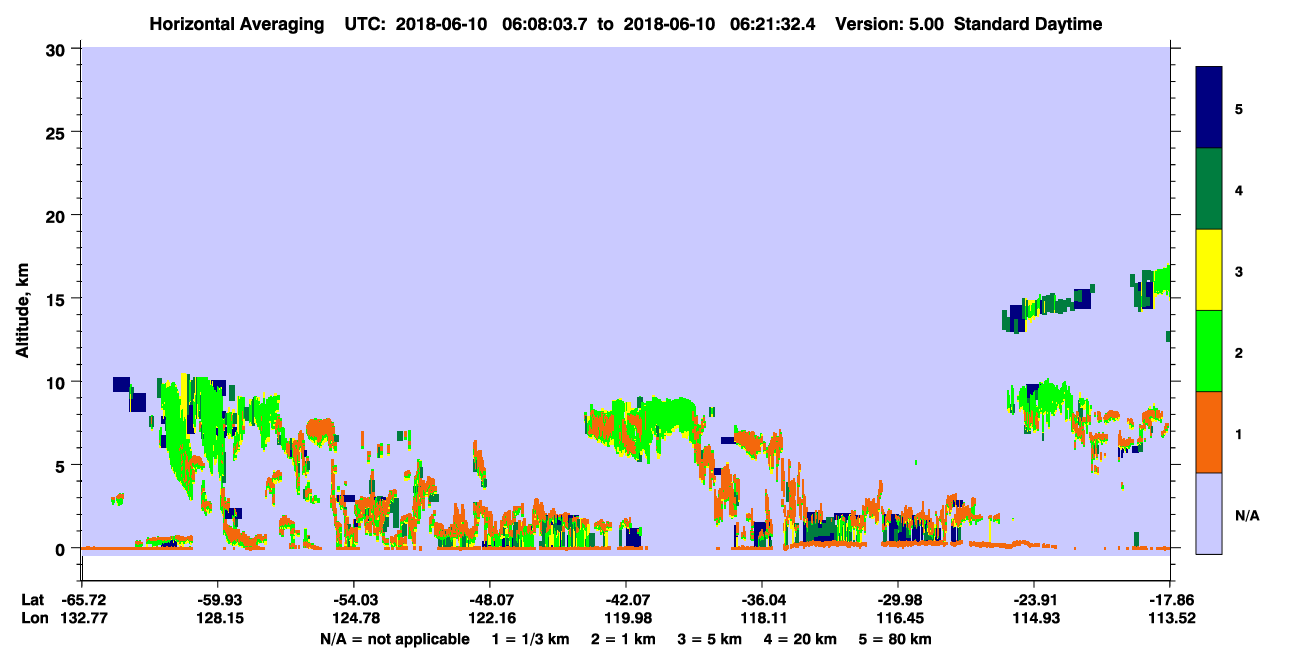Click the longitude value 132.77
The height and width of the screenshot is (667, 1300).
click(x=82, y=617)
